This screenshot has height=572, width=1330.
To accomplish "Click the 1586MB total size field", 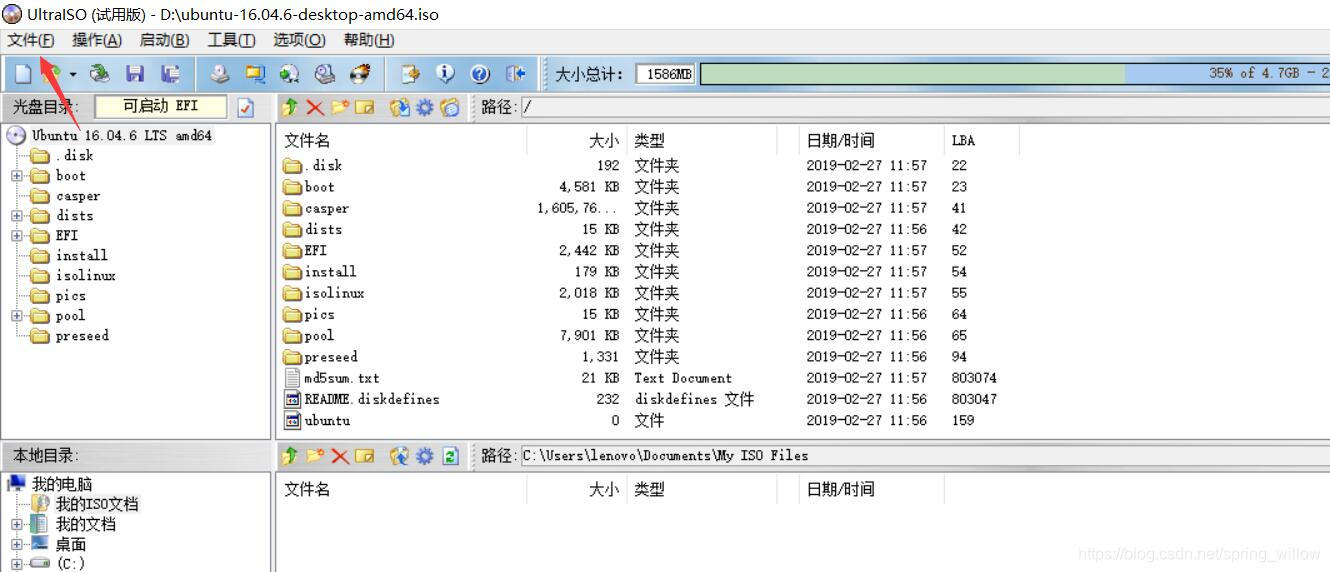I will pos(665,74).
